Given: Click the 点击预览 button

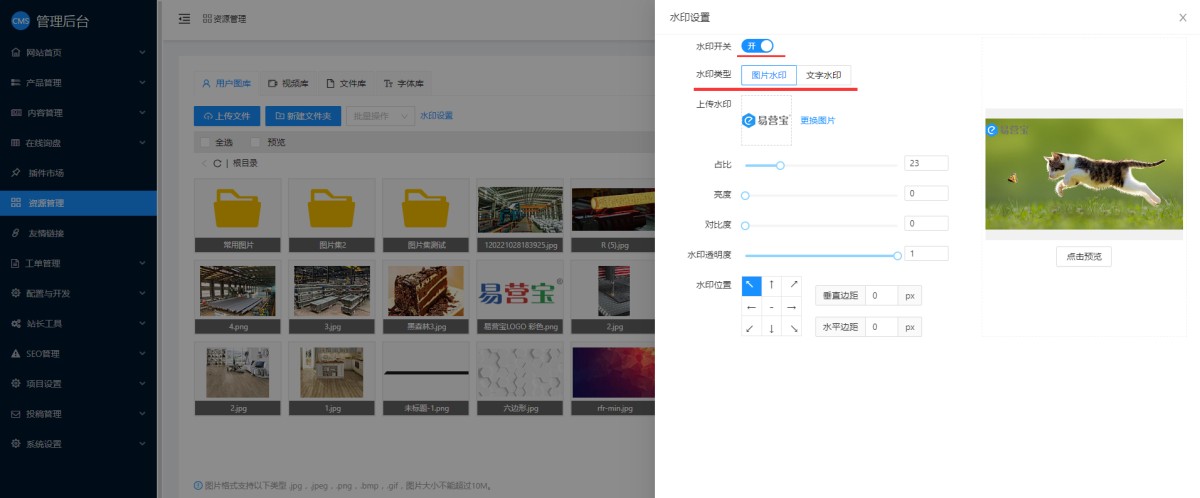Looking at the screenshot, I should 1083,257.
